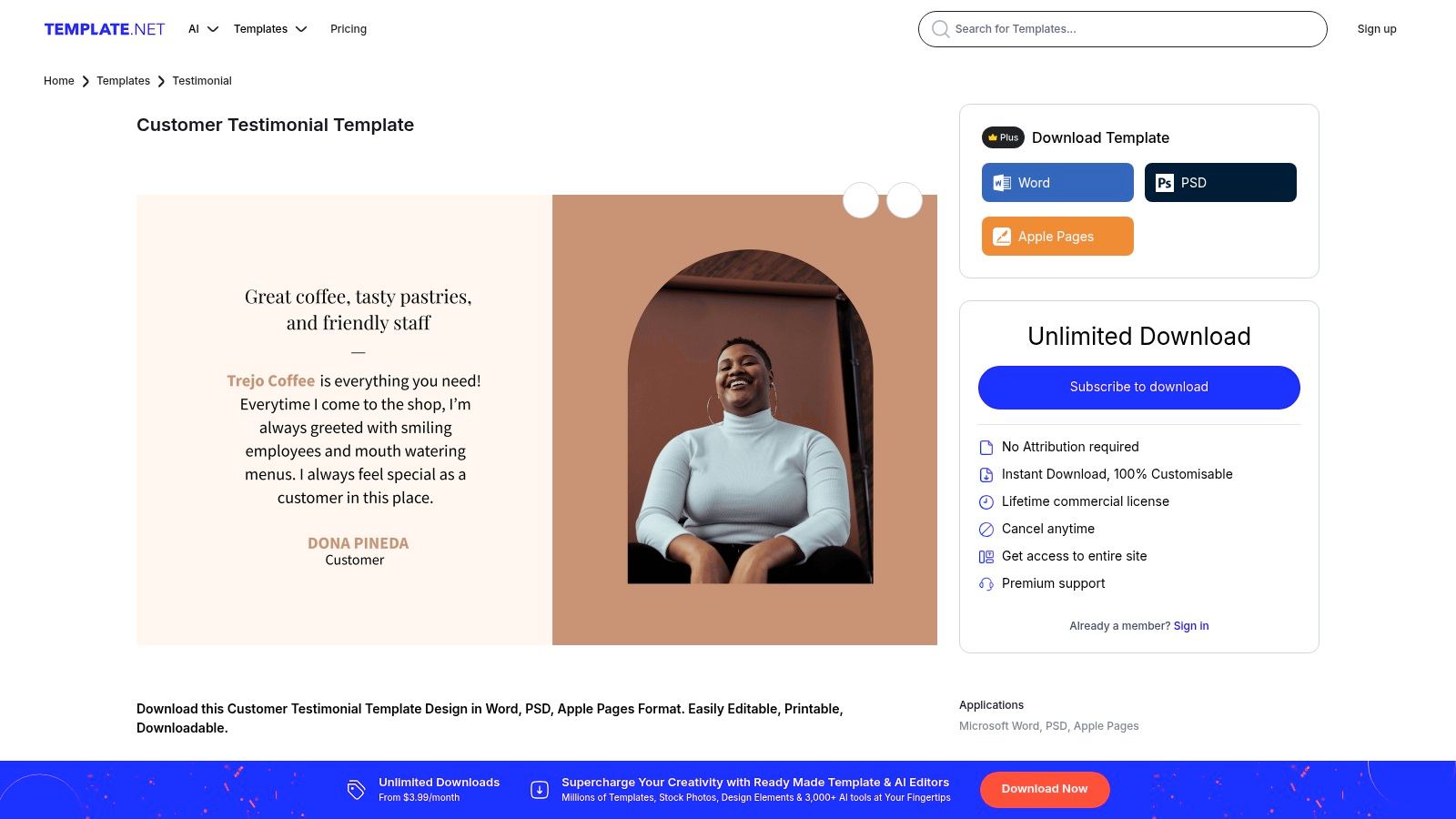Focus the Search for Templates field

pos(1123,29)
